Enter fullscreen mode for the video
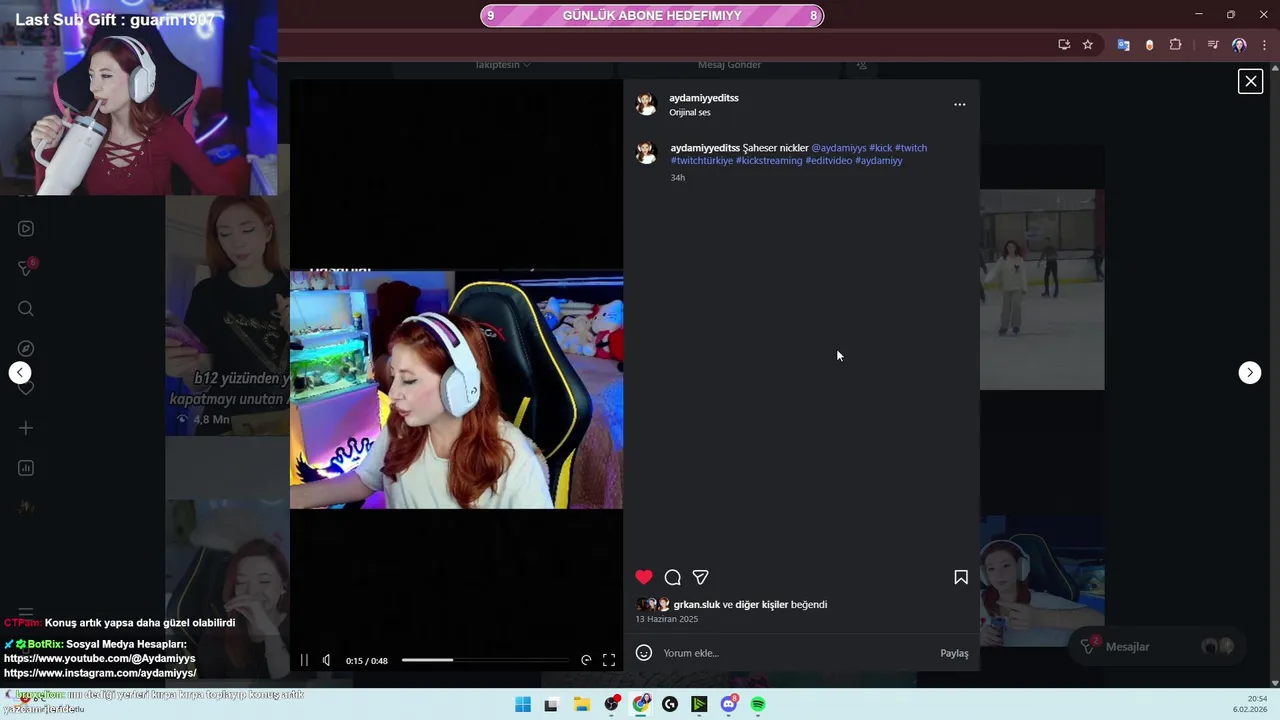 (609, 660)
